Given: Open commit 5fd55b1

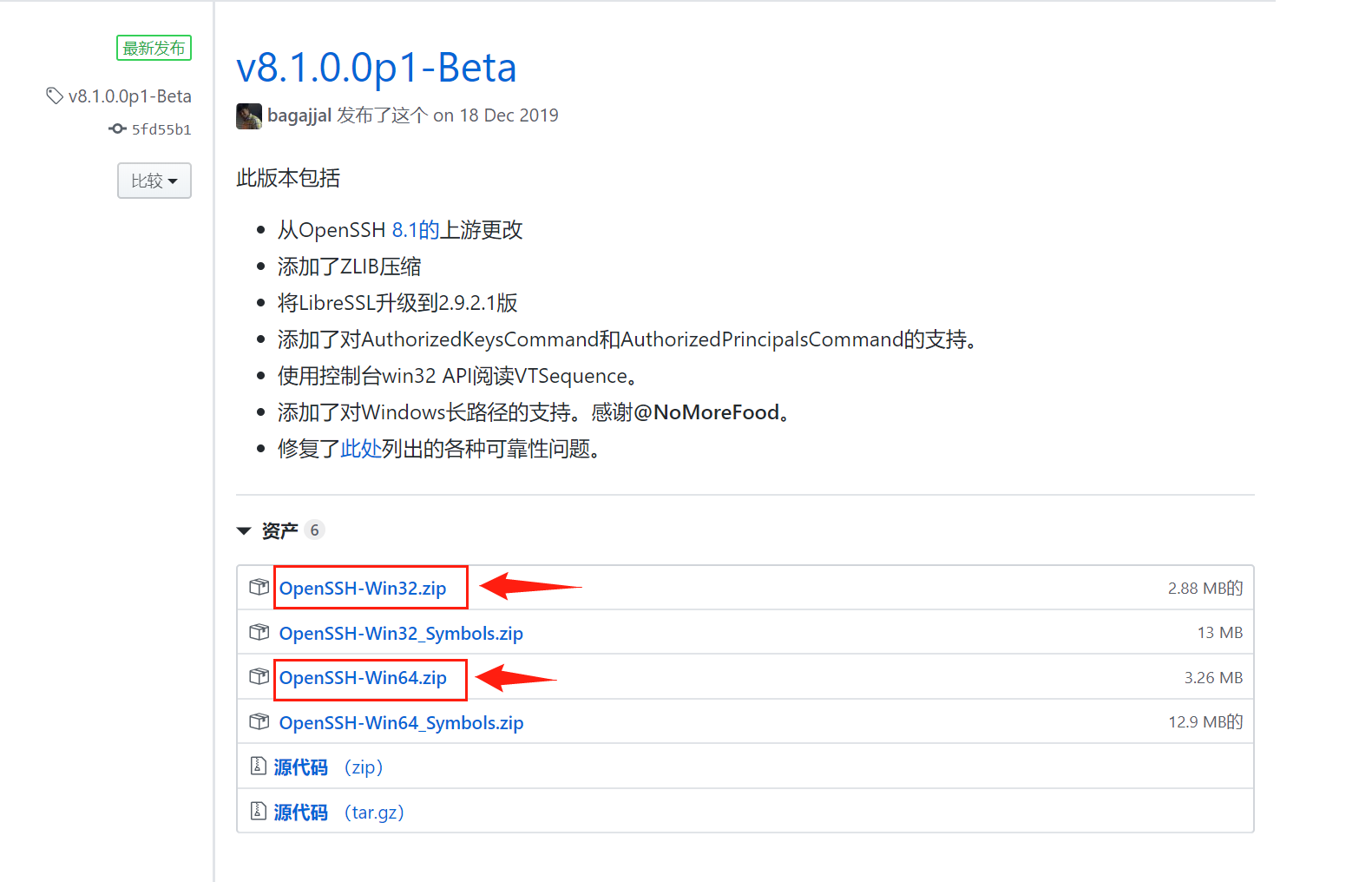Looking at the screenshot, I should click(161, 129).
